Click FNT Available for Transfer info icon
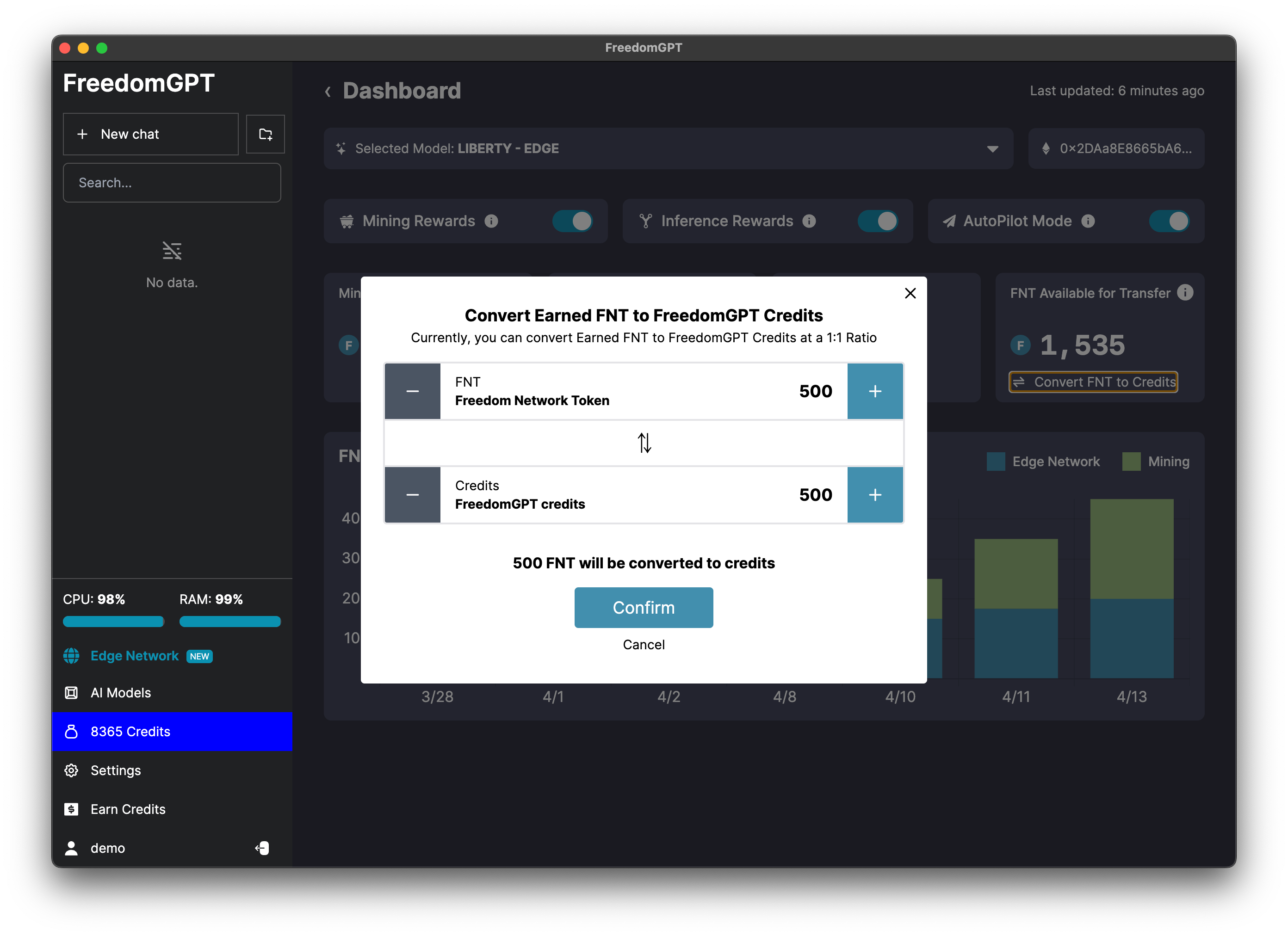The width and height of the screenshot is (1288, 936). point(1185,292)
